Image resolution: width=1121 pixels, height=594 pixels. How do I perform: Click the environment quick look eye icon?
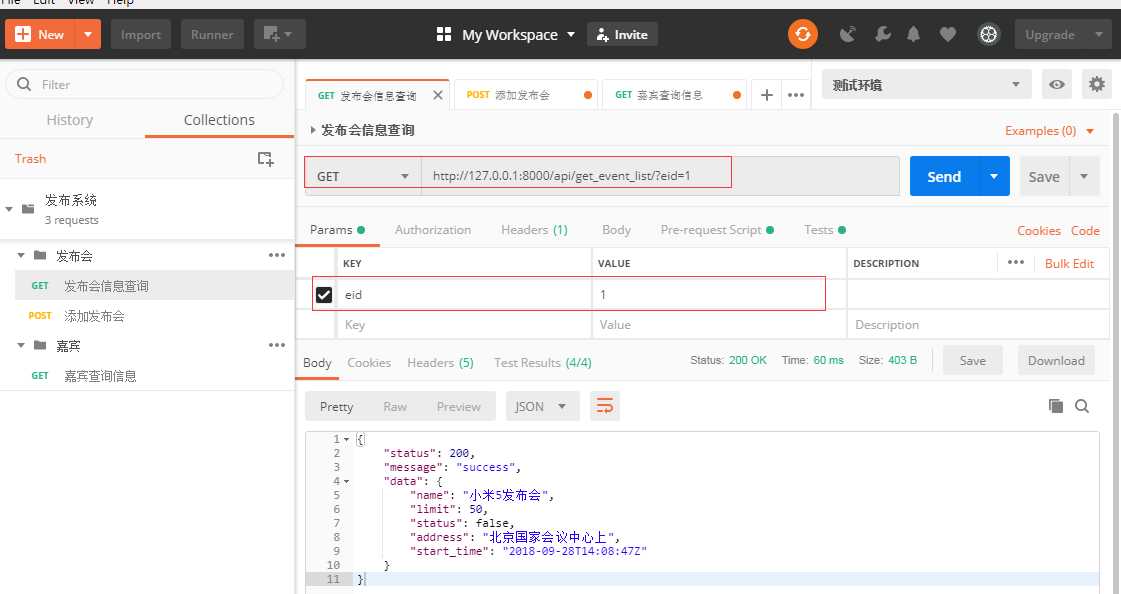point(1057,84)
